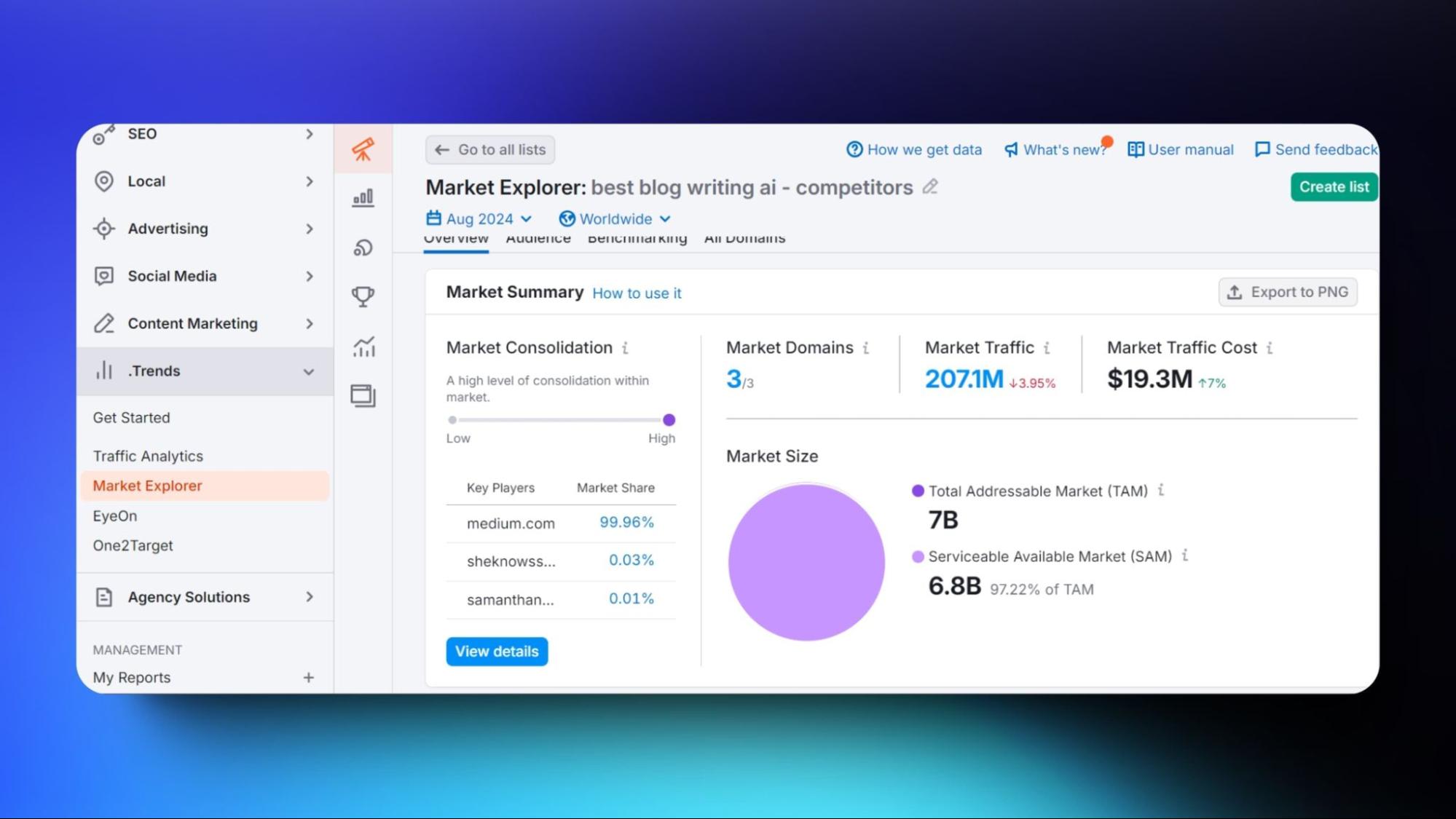Open Get Started in Trends menu

[131, 418]
